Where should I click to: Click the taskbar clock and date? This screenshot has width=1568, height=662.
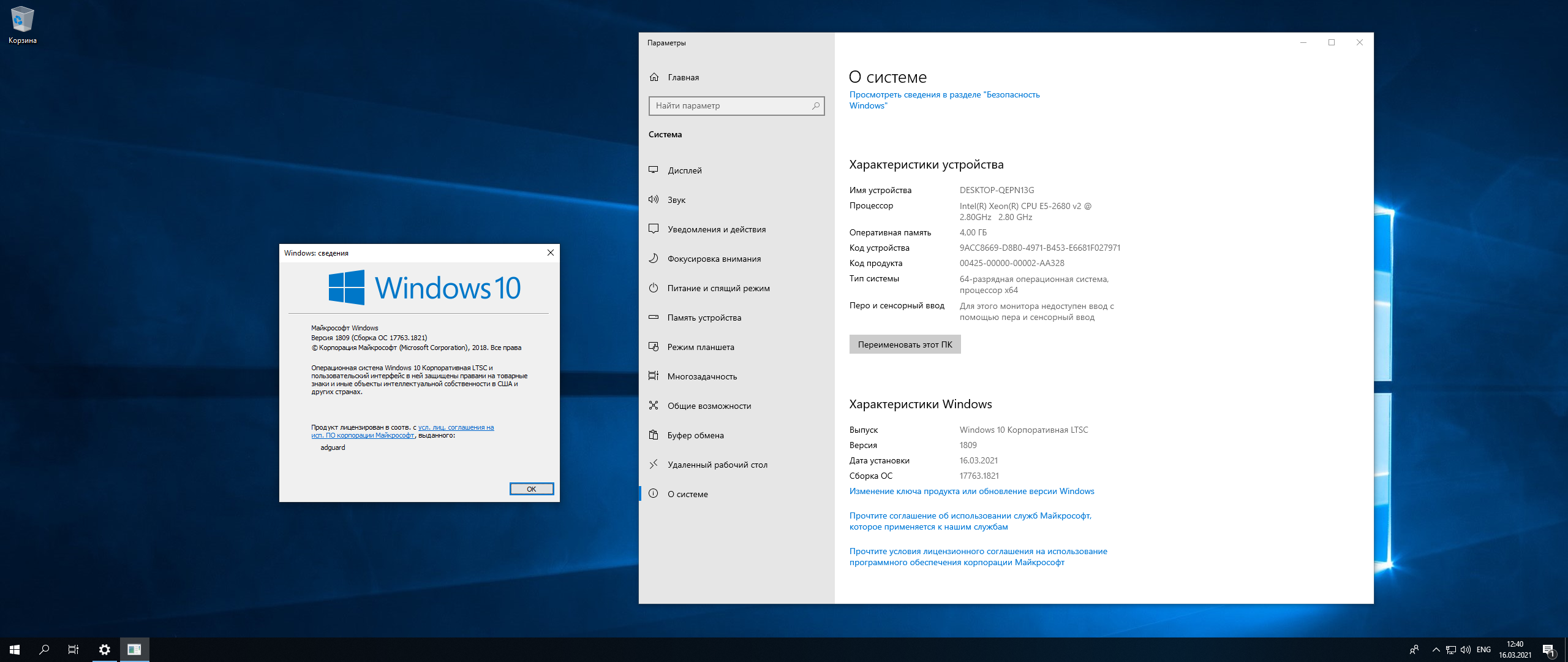pyautogui.click(x=1515, y=650)
